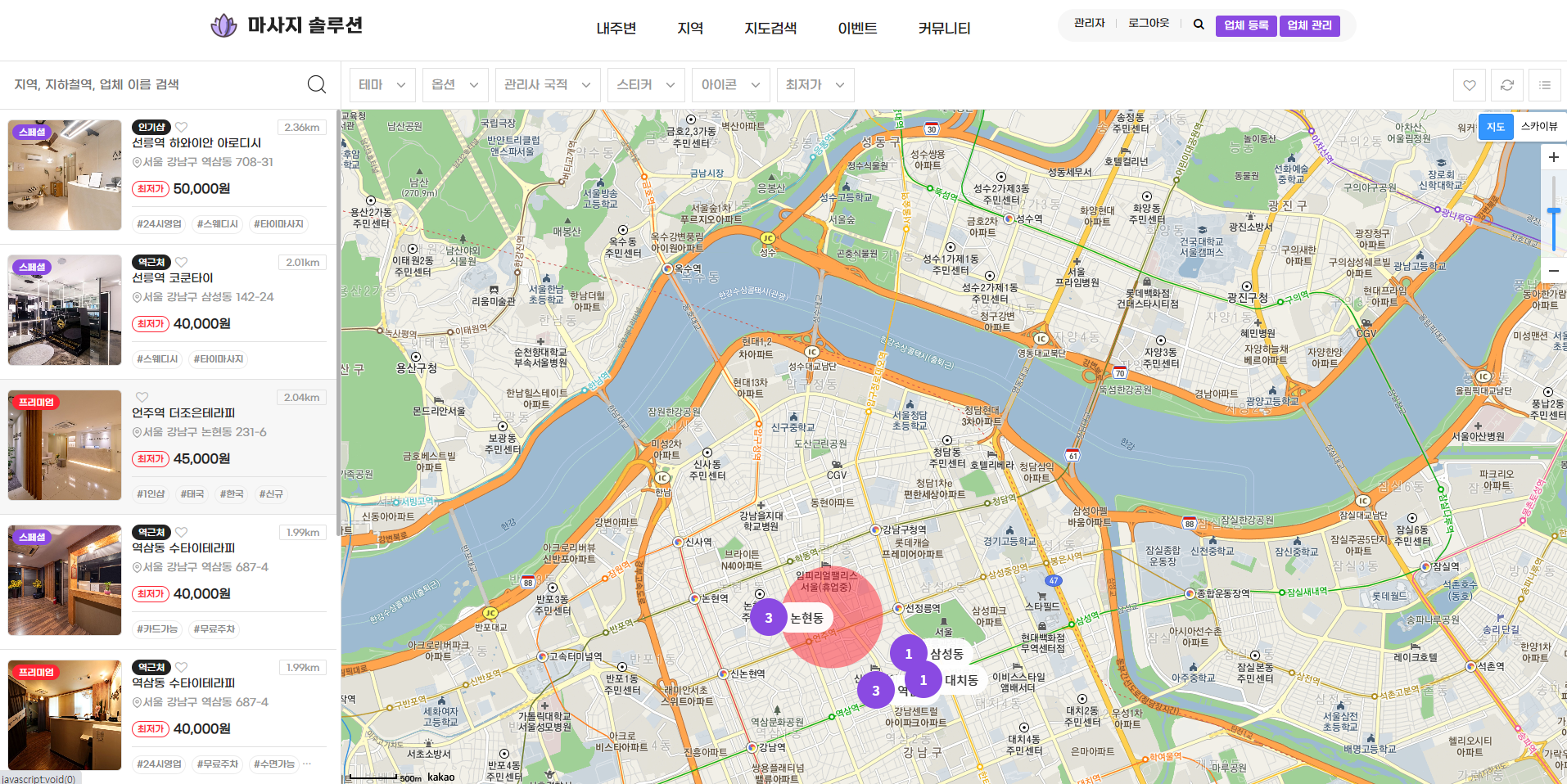
Task: Click the lotus logo of 마사지 솔루션
Action: click(x=224, y=26)
